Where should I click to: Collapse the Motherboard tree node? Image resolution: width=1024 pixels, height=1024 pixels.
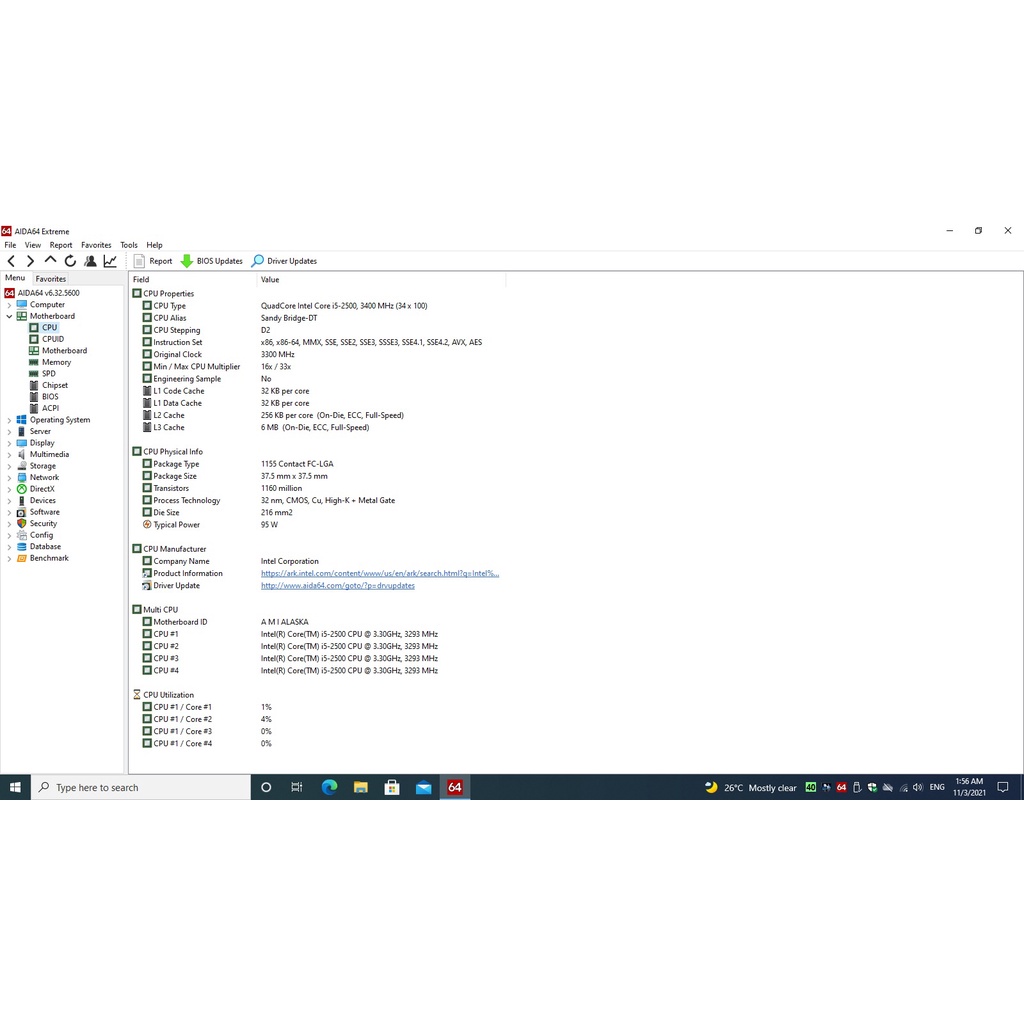[x=9, y=316]
